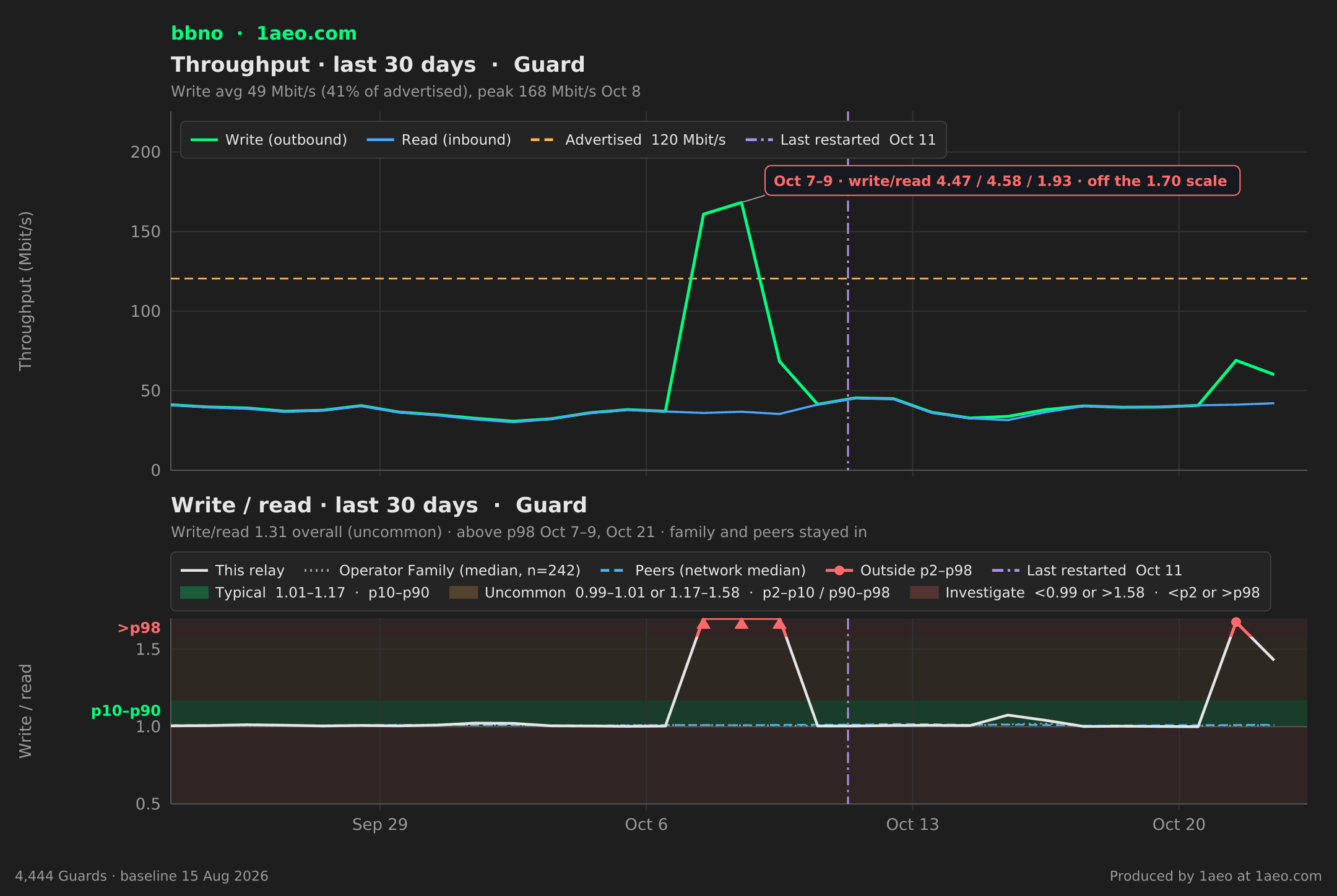Image resolution: width=1337 pixels, height=896 pixels.
Task: Click the 'Write/read 1.31 overall' subtitle
Action: click(519, 532)
